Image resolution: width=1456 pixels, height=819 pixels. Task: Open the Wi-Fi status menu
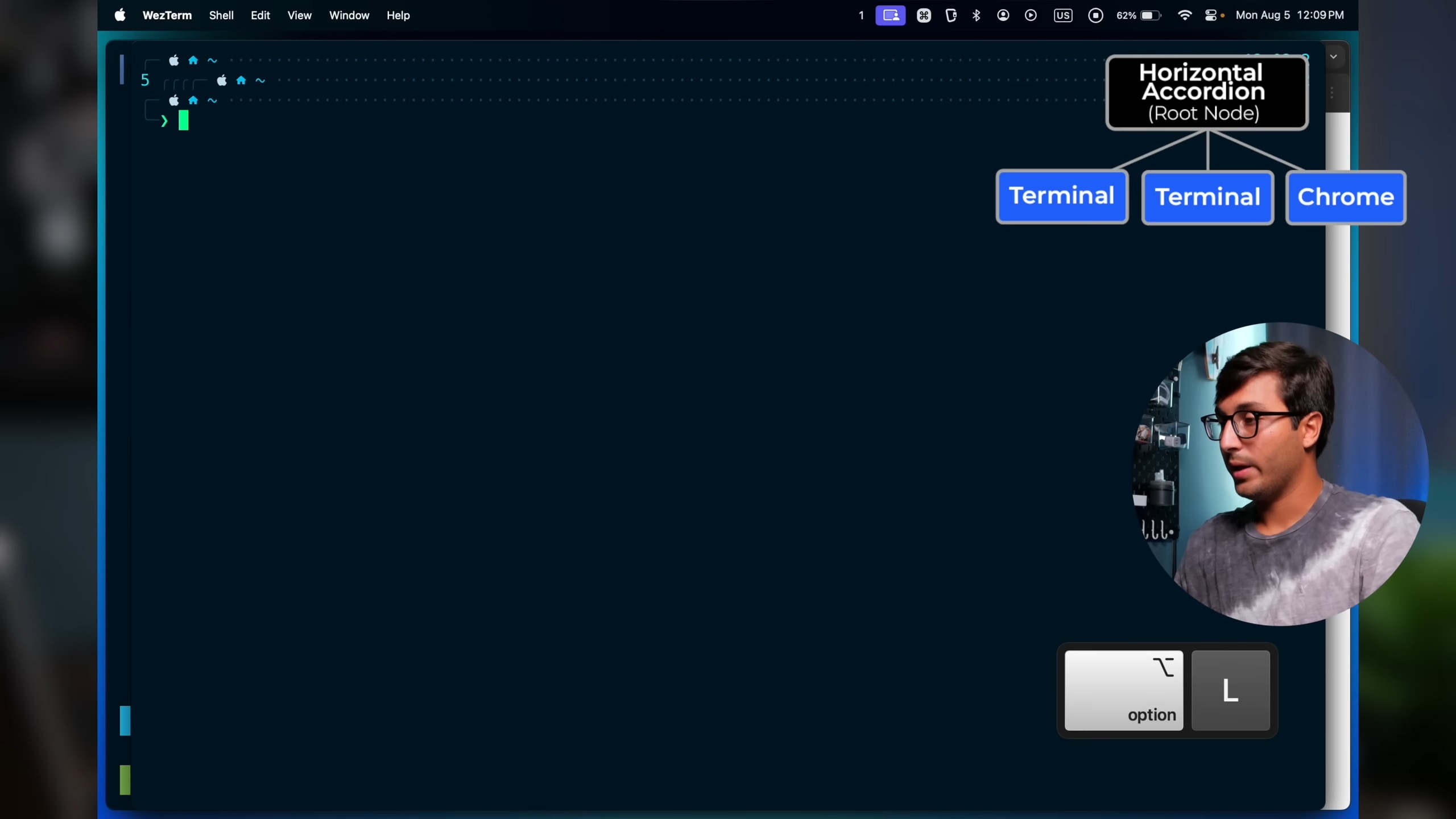click(1185, 15)
